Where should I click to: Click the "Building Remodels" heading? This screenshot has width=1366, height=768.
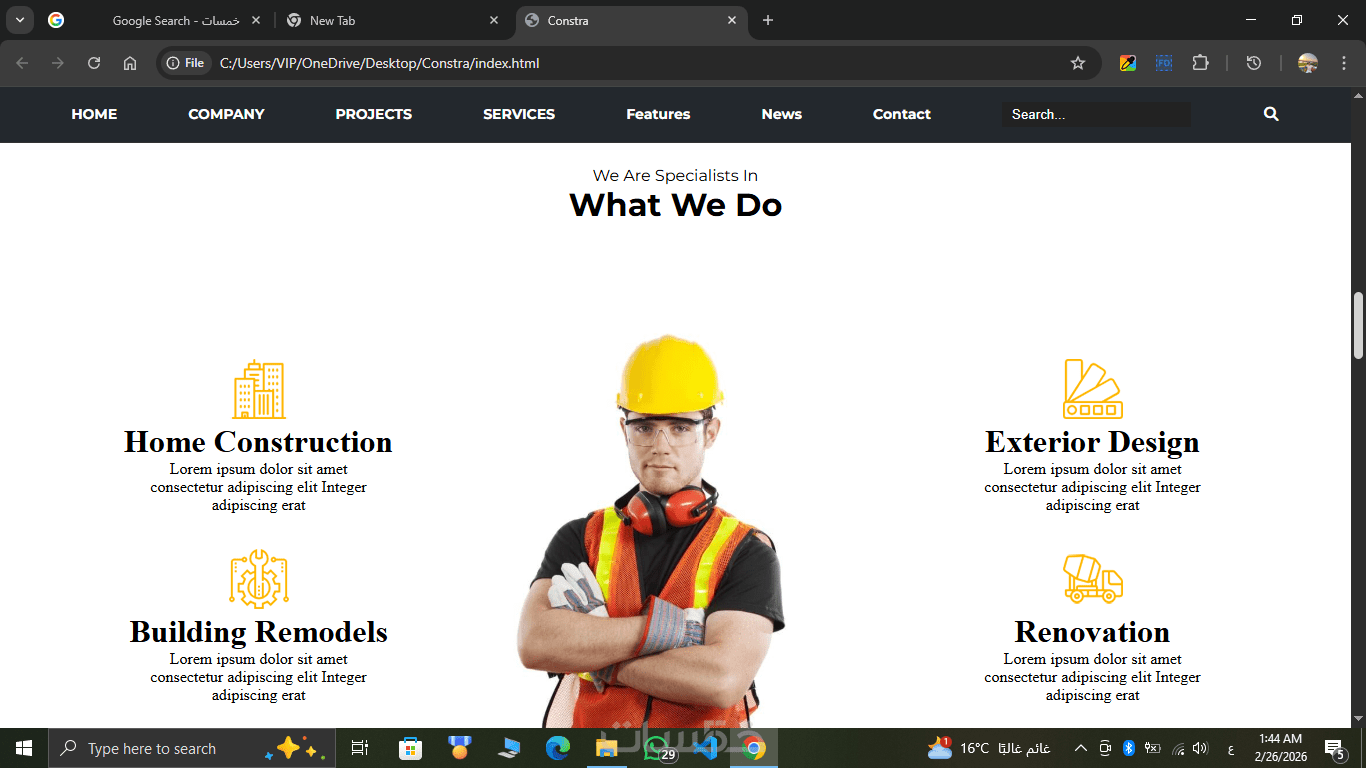coord(258,632)
